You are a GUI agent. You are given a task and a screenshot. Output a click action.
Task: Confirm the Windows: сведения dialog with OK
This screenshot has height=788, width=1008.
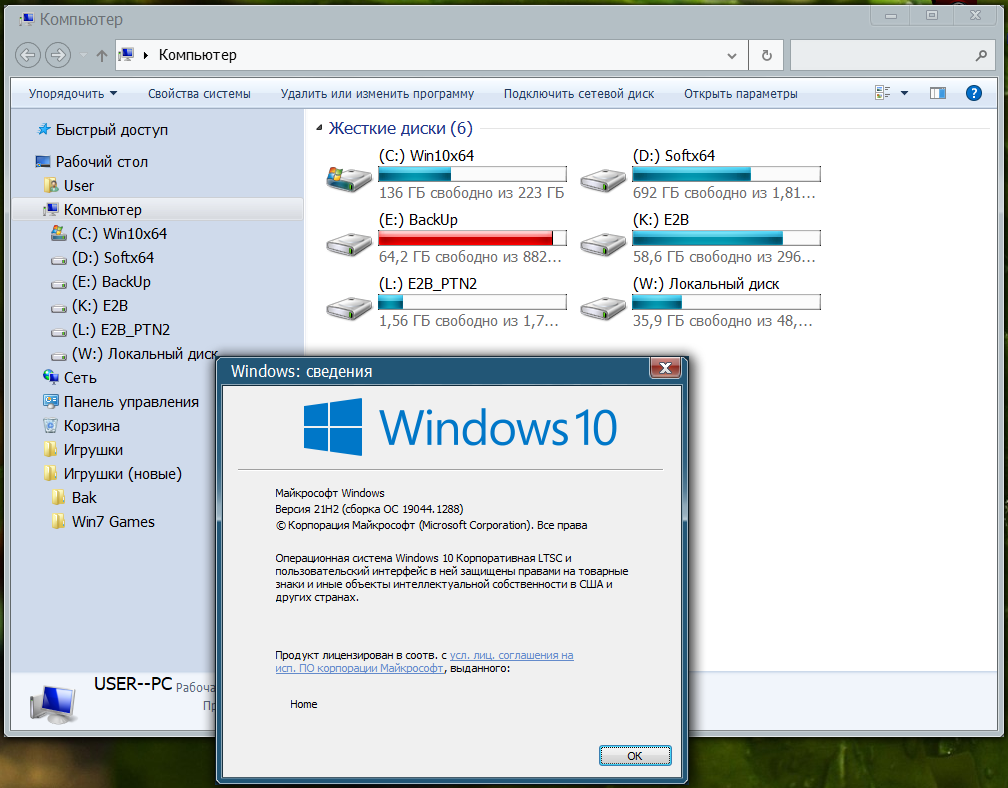pyautogui.click(x=635, y=756)
